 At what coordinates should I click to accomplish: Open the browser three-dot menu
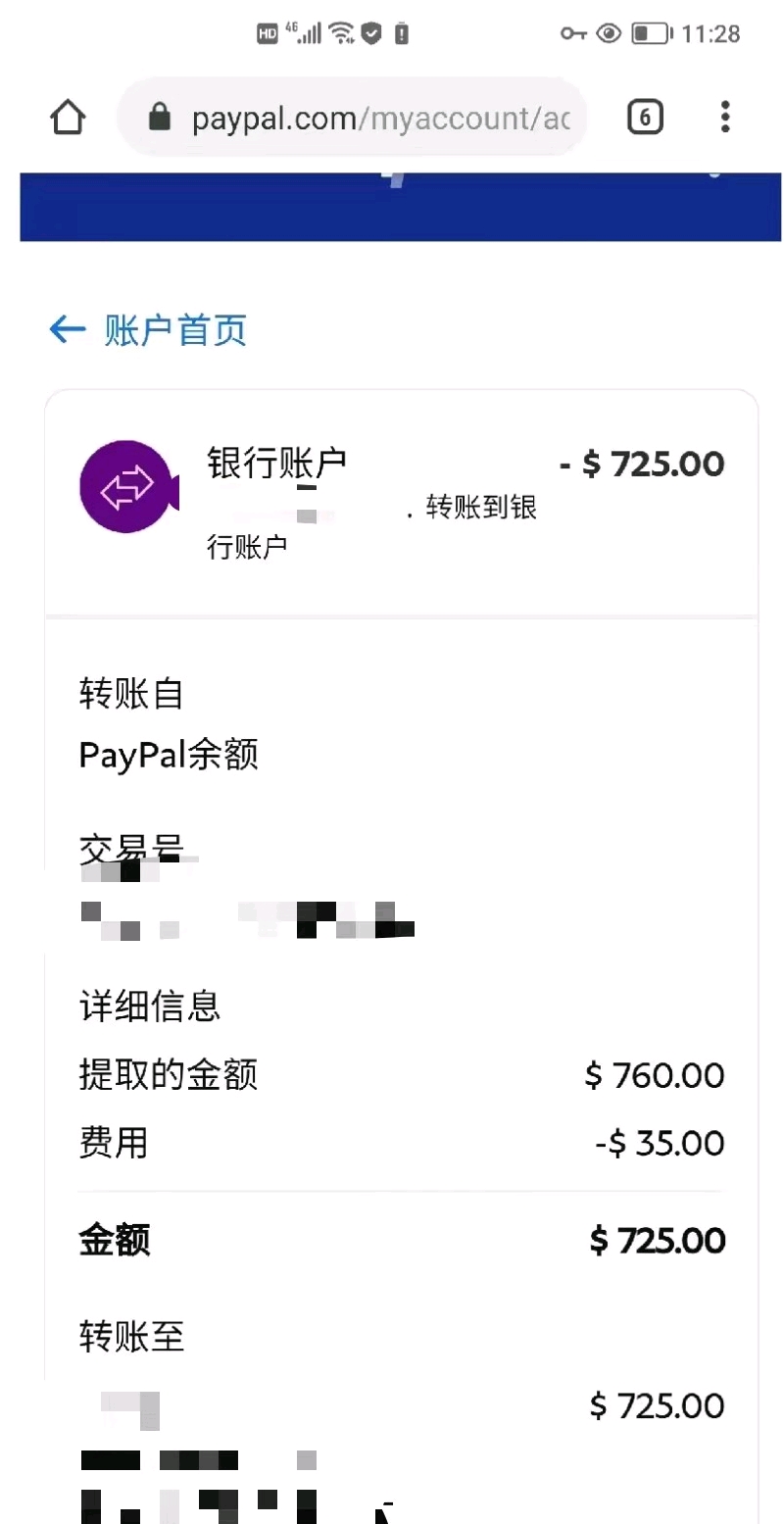click(x=725, y=117)
